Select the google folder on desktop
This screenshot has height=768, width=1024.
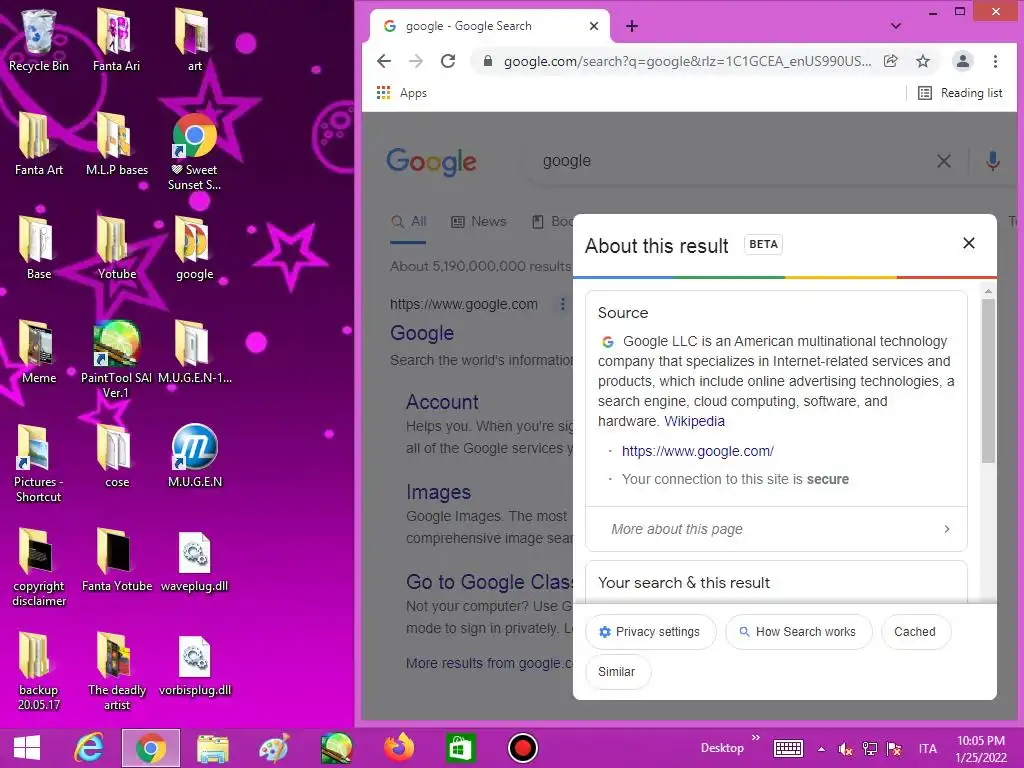click(194, 248)
